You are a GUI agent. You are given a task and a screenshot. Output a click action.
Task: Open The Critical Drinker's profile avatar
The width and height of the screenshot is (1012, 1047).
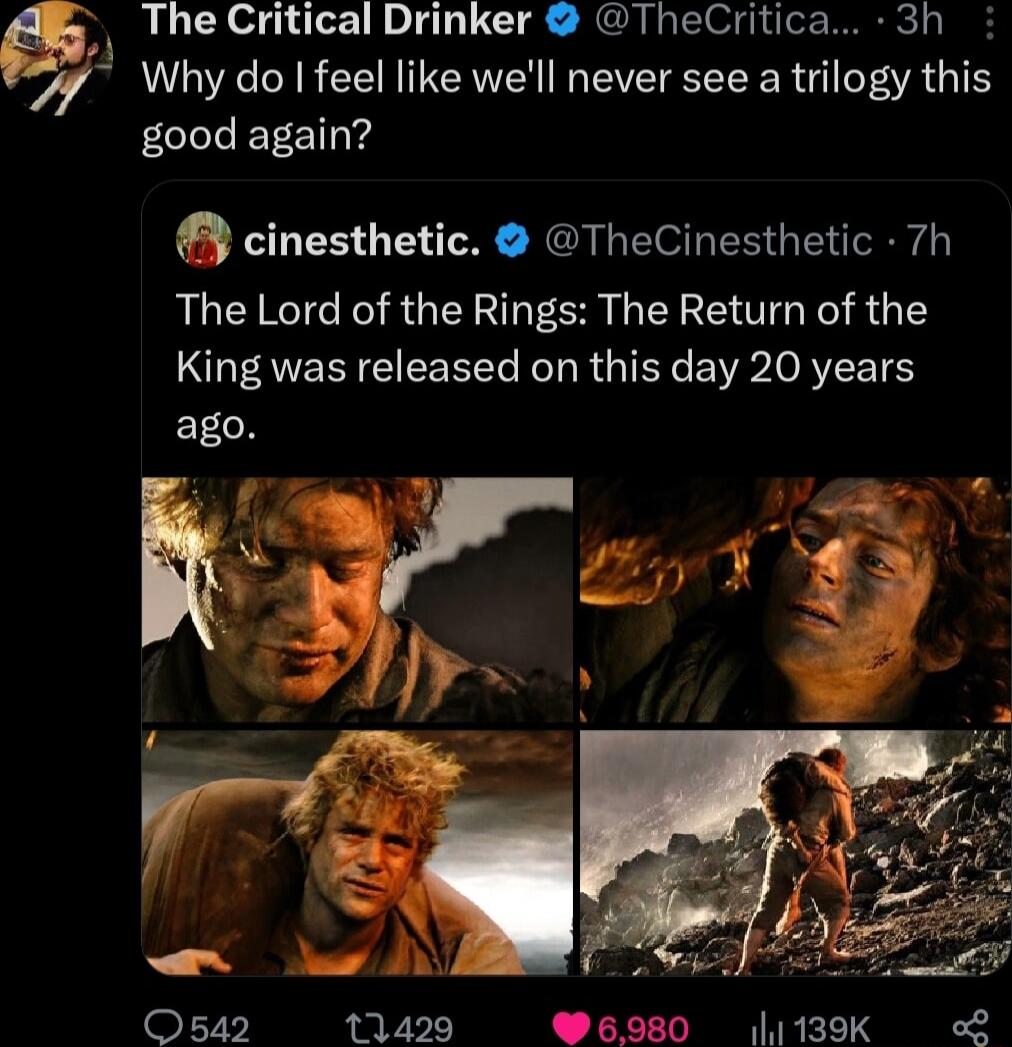click(57, 60)
